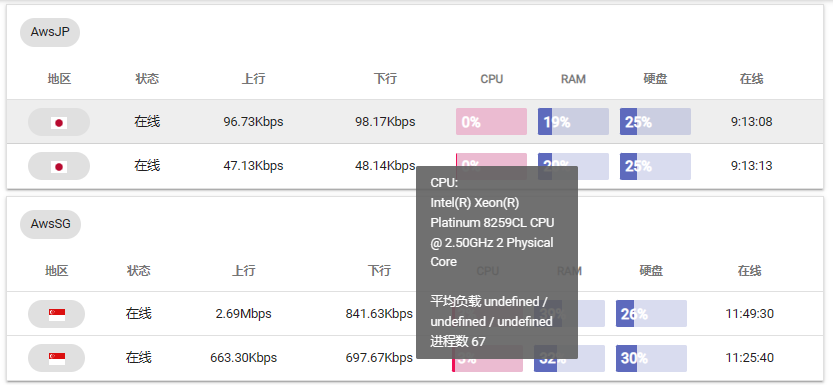This screenshot has height=385, width=833.
Task: Click the Singapore flag in the 11:25:40 row
Action: [x=57, y=358]
